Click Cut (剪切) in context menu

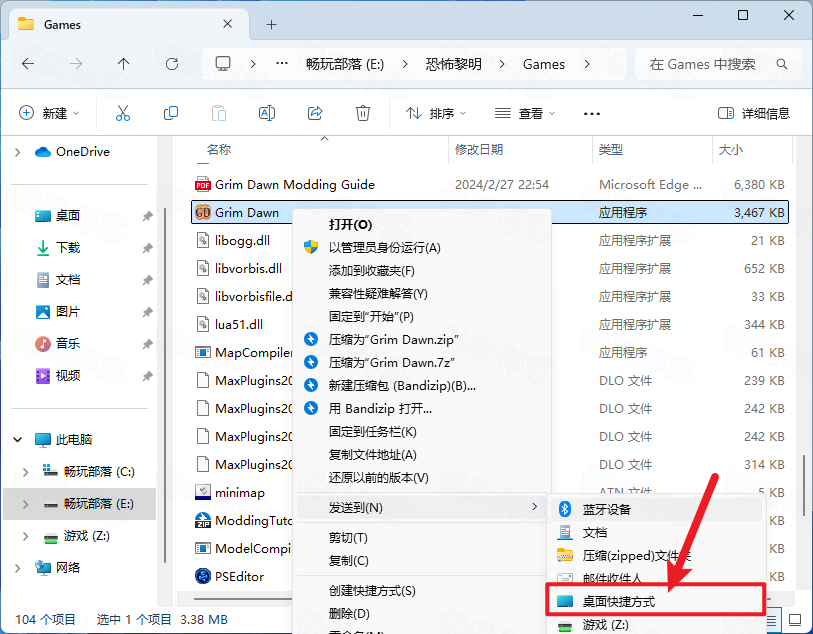coord(422,538)
